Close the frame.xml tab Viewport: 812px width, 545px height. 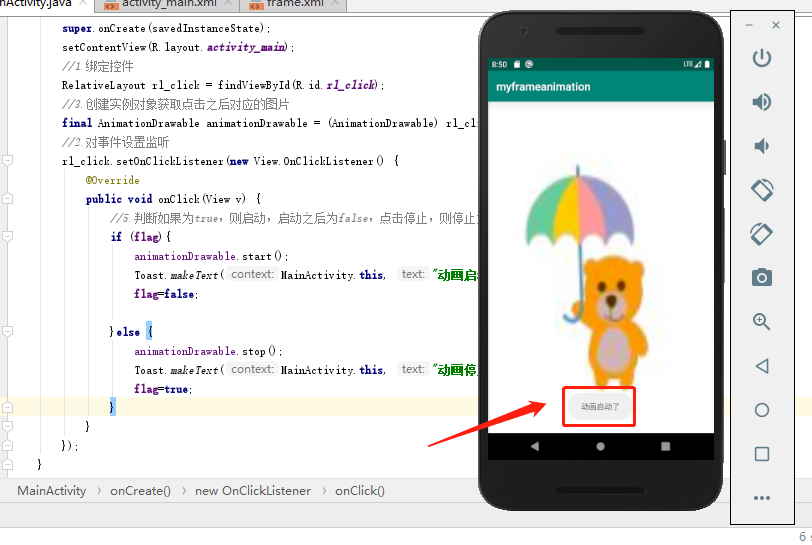click(335, 3)
